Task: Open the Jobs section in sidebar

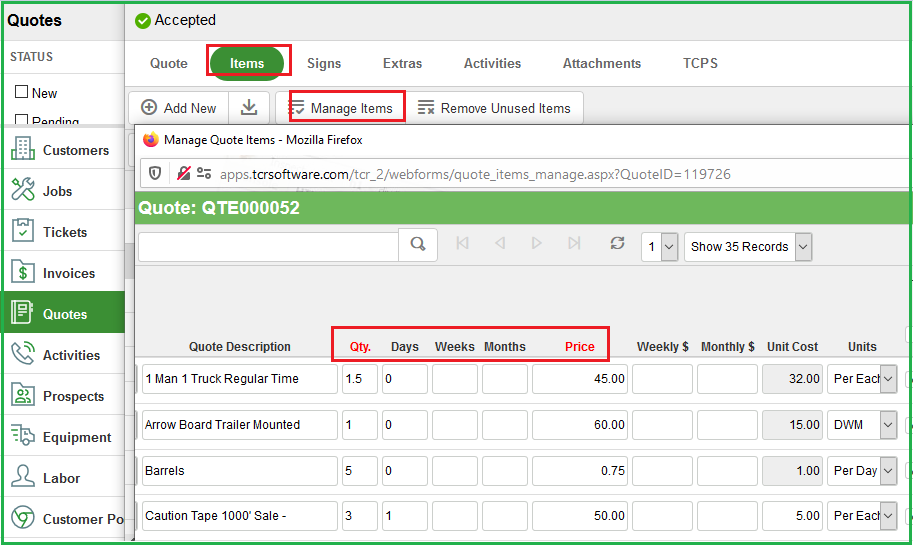Action: click(x=57, y=191)
